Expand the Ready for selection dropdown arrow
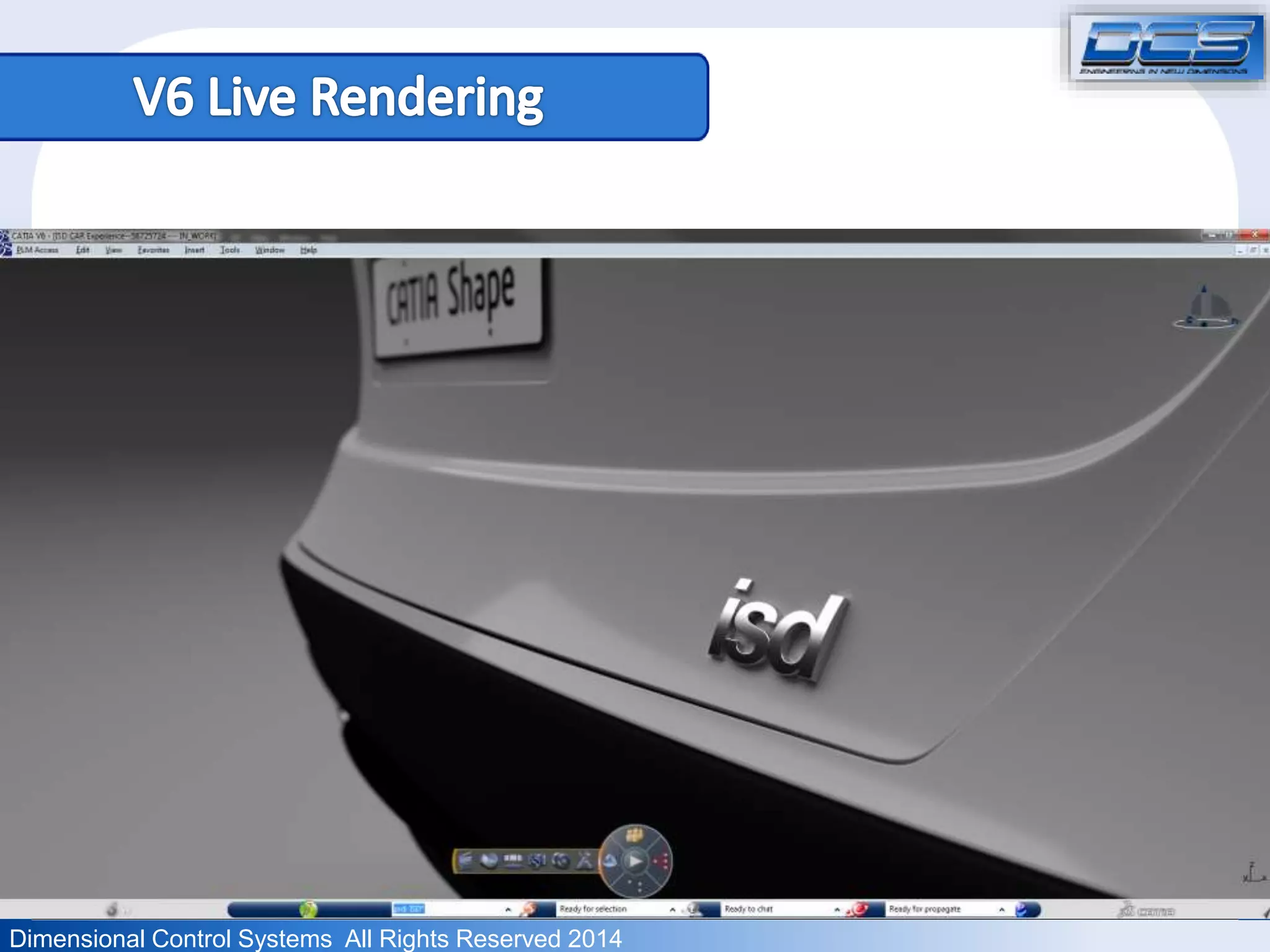 672,910
